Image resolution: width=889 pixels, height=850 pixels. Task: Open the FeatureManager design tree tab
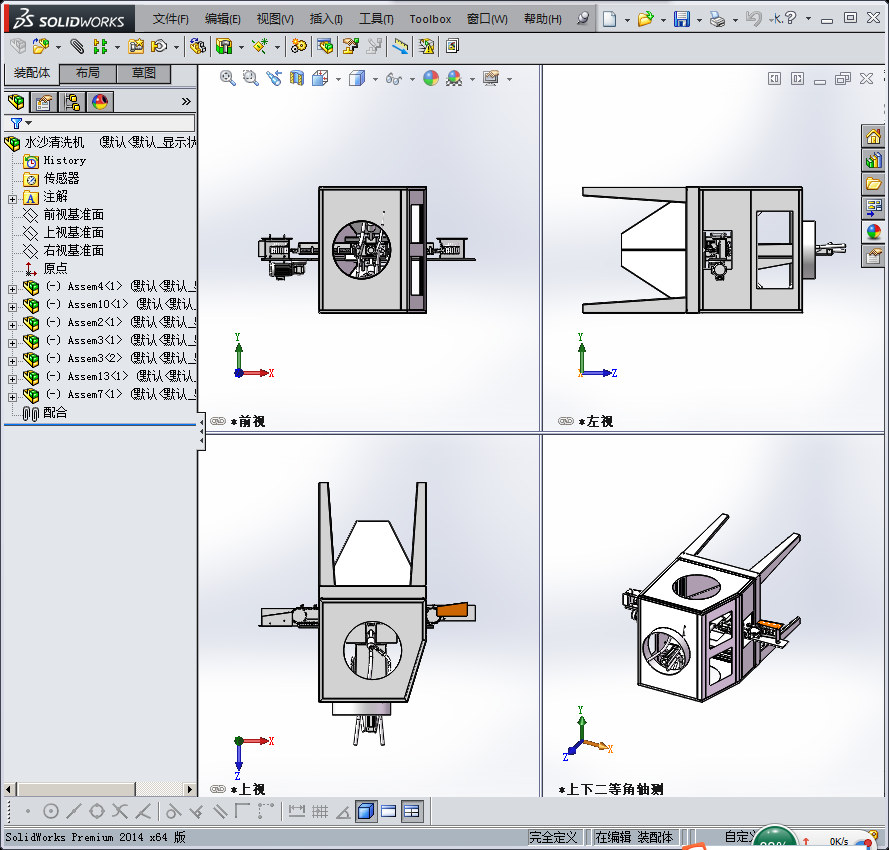16,102
